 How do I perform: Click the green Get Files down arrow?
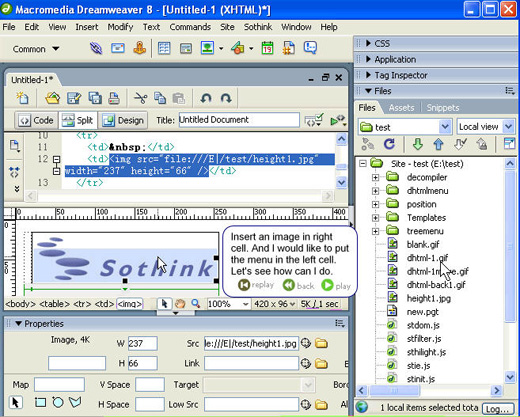[417, 144]
